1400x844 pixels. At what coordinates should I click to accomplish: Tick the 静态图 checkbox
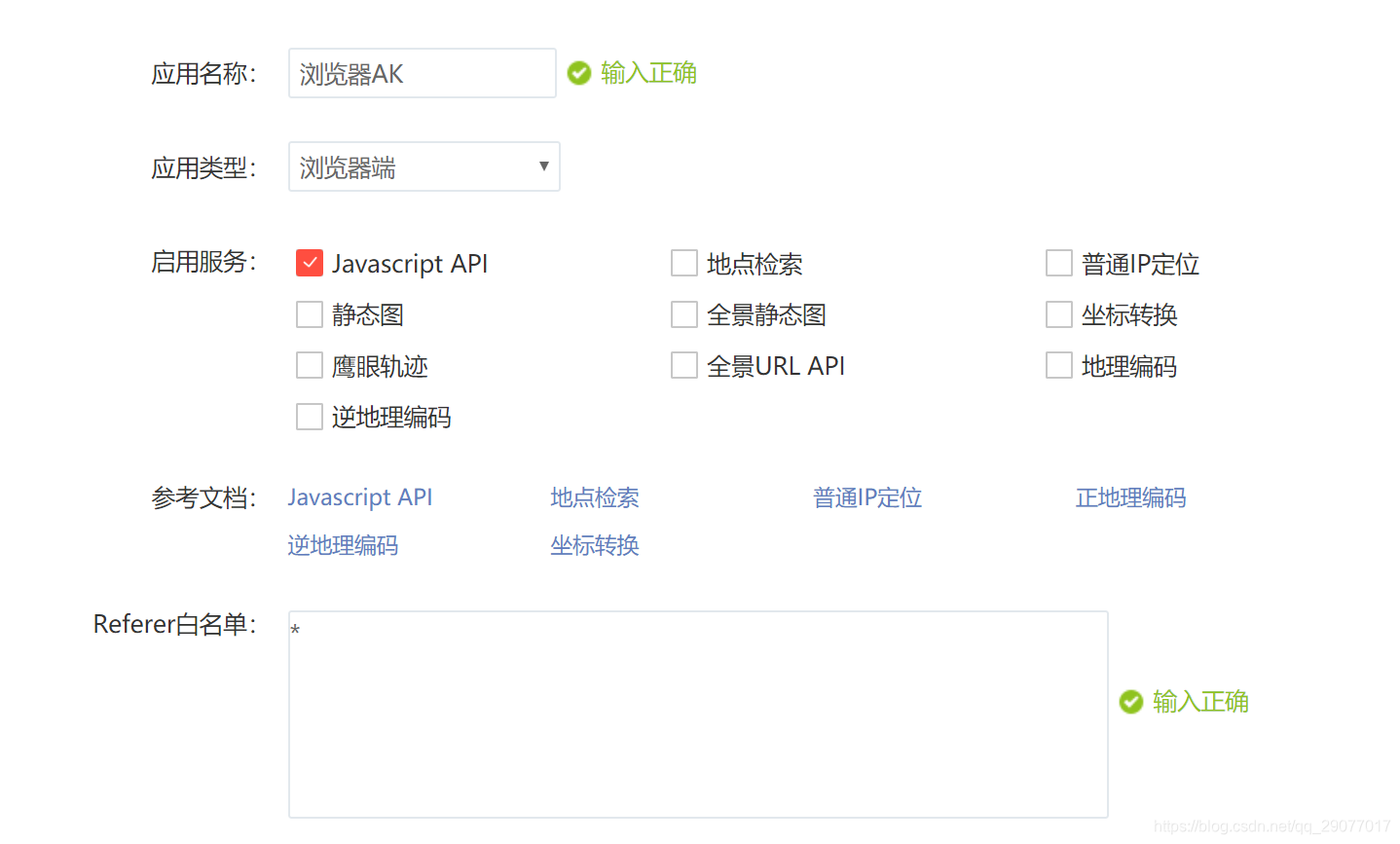310,314
